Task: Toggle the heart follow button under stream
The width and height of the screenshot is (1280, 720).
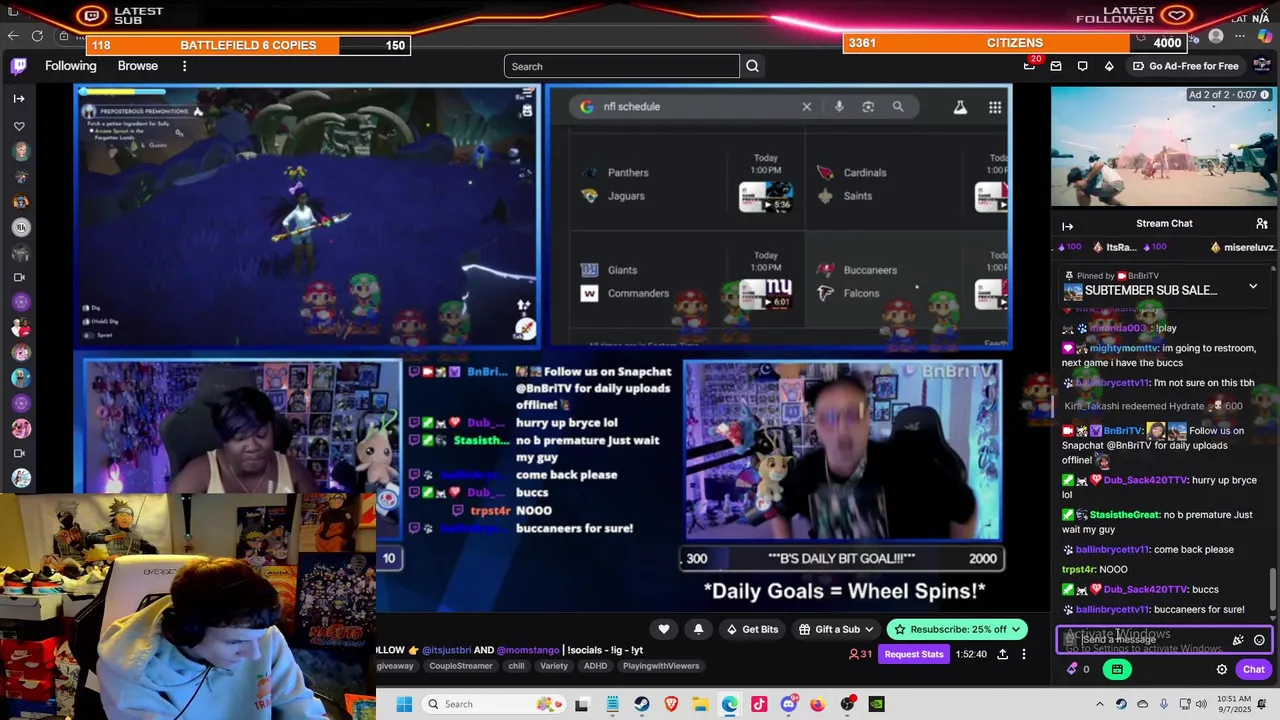Action: pos(663,629)
